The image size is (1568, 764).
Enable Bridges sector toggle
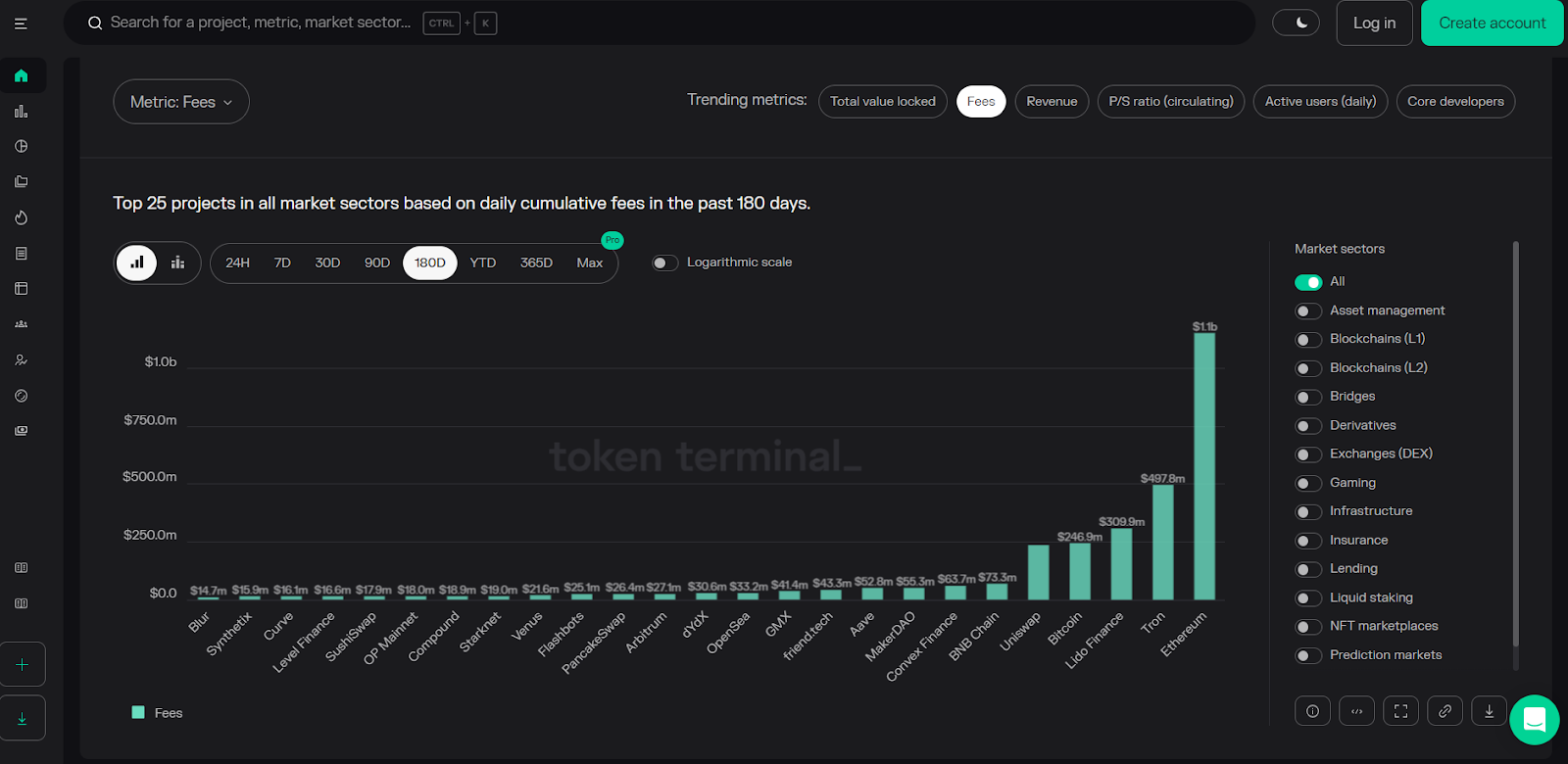(1308, 397)
